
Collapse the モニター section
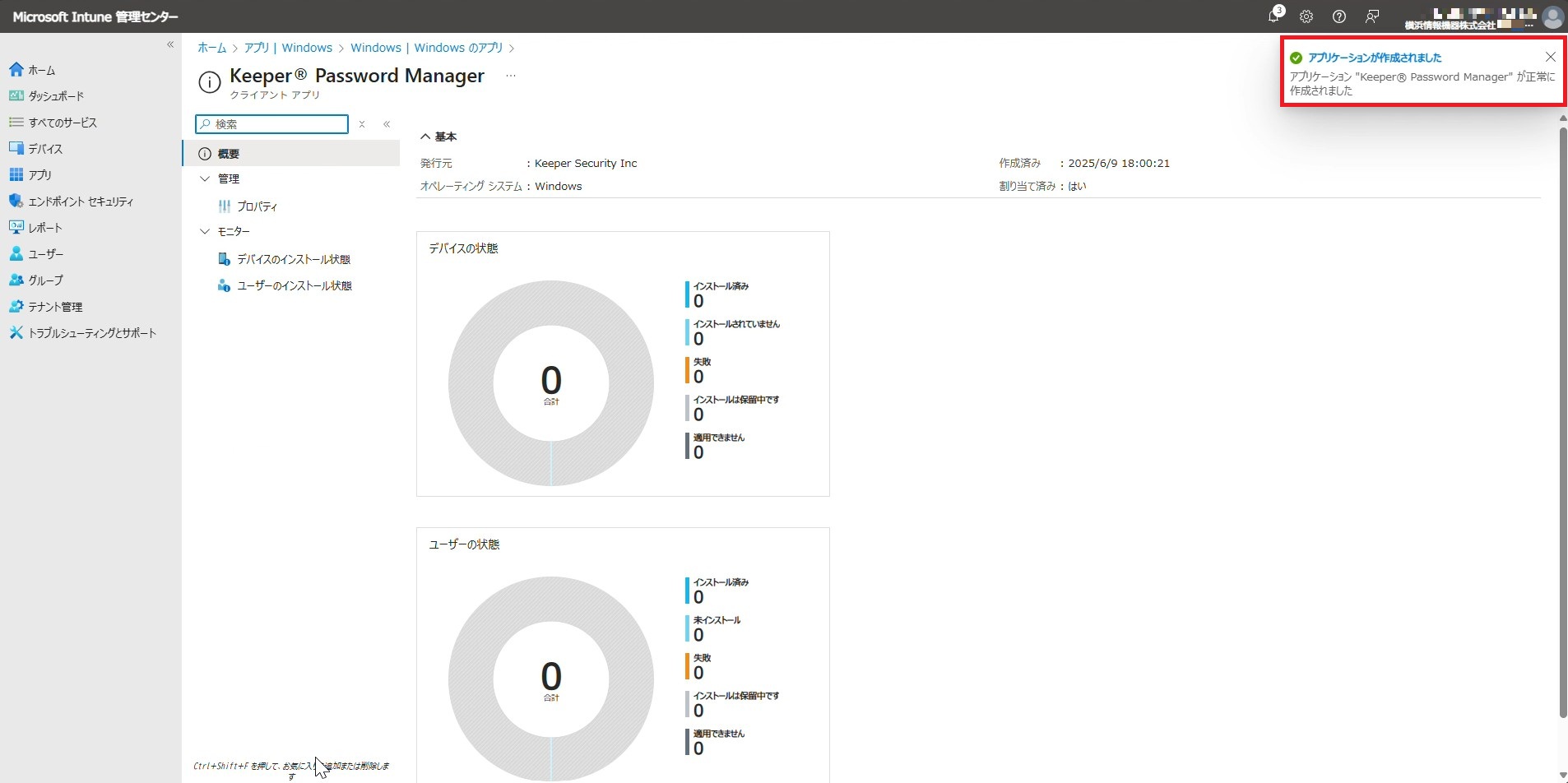coord(206,231)
